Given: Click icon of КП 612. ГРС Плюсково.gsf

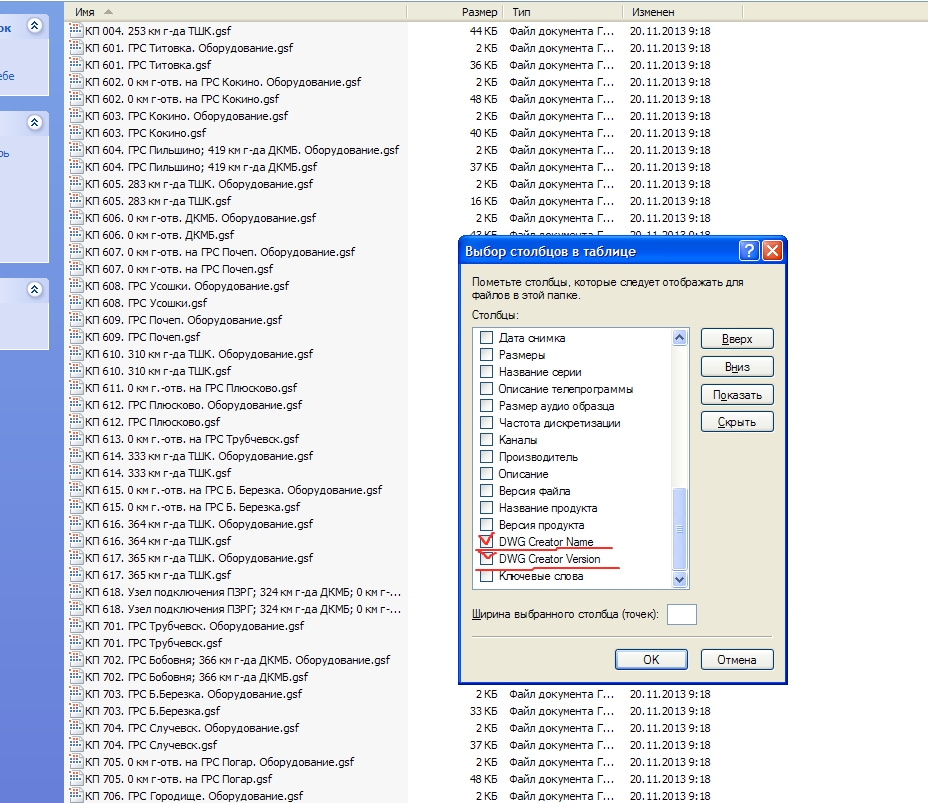Looking at the screenshot, I should pos(76,422).
